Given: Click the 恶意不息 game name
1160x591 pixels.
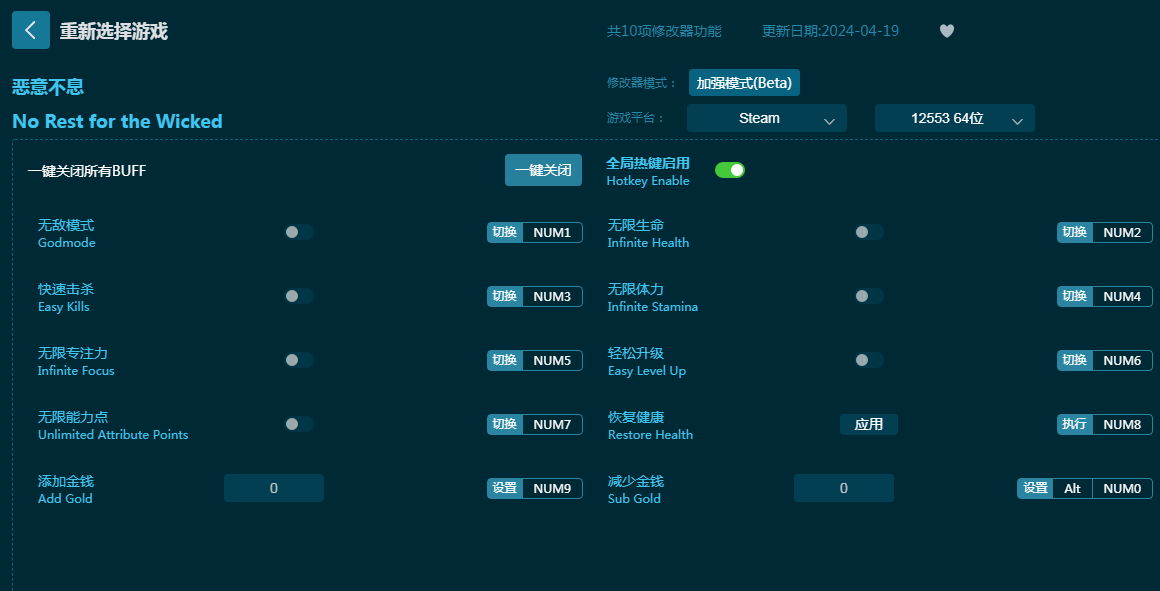Looking at the screenshot, I should 48,87.
